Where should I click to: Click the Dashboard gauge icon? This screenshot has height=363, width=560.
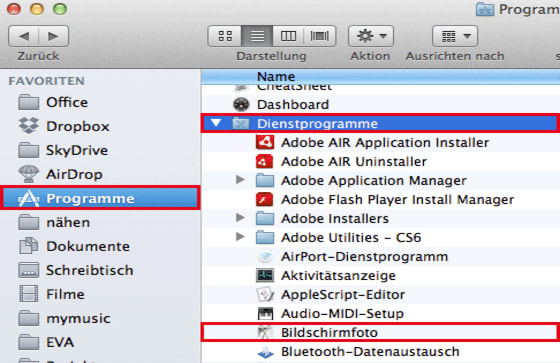[241, 104]
